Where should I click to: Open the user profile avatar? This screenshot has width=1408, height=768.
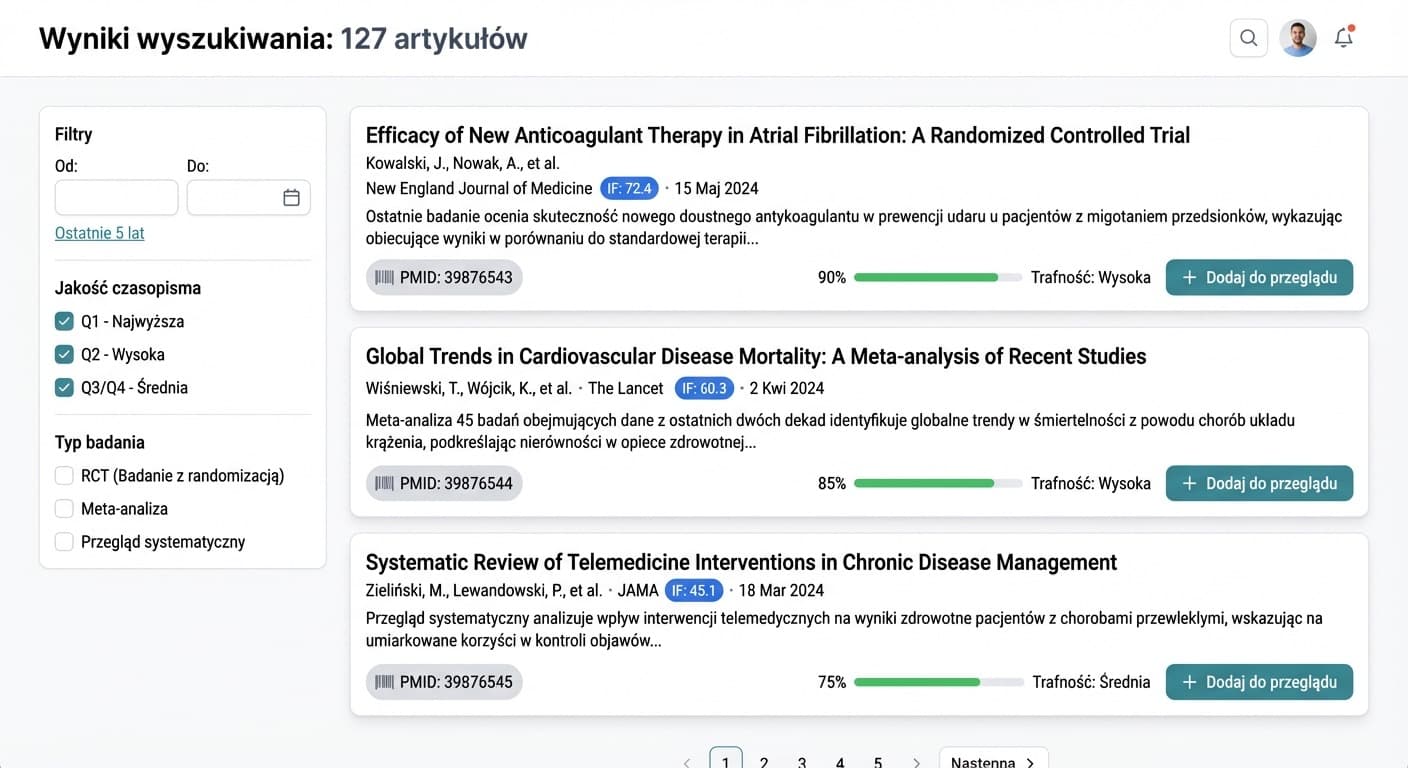(1298, 38)
